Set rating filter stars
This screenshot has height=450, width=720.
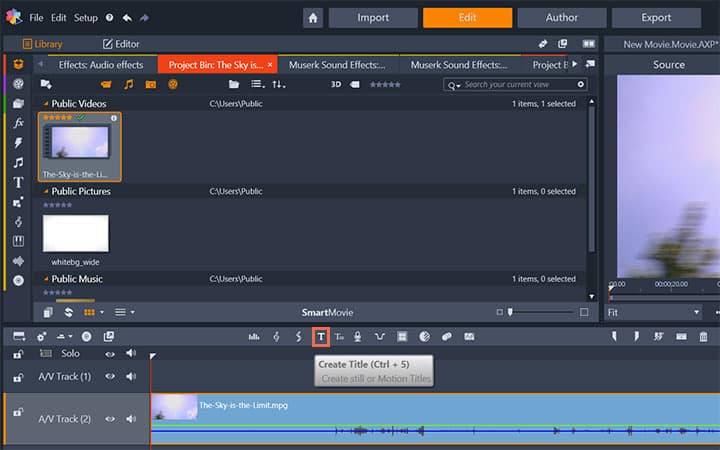pyautogui.click(x=385, y=84)
